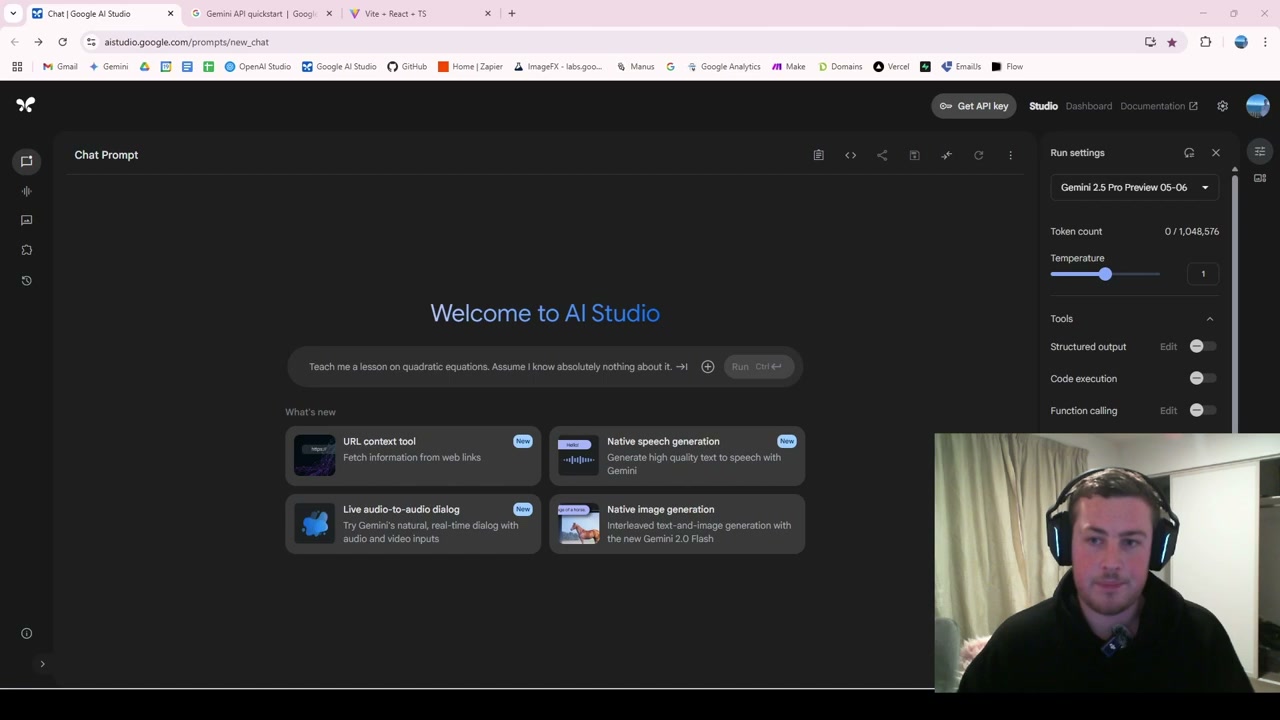This screenshot has width=1280, height=720.
Task: Open the Live audio-to-audio dialog card
Action: coord(413,524)
